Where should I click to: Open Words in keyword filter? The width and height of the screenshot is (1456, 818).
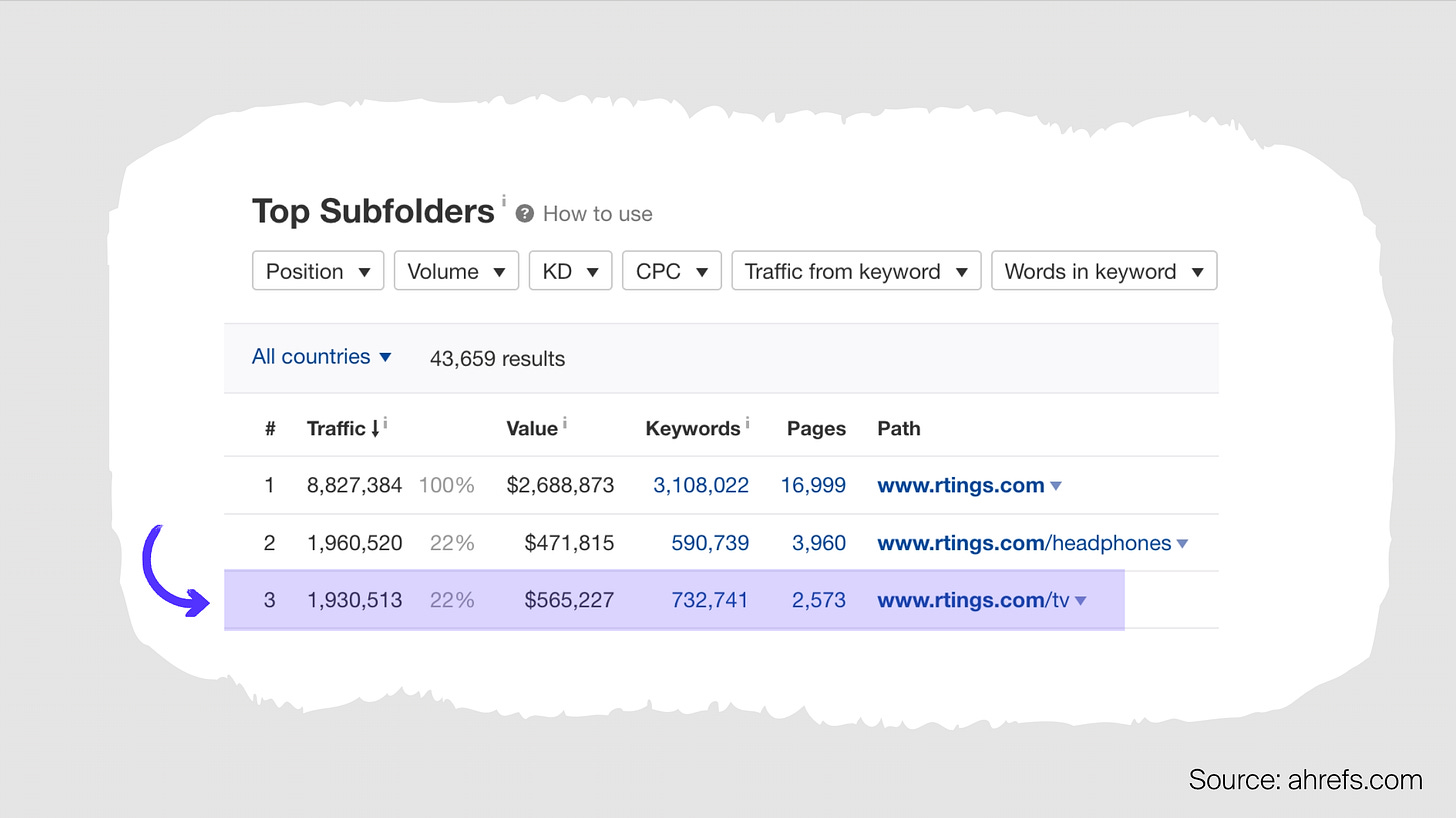coord(1104,271)
